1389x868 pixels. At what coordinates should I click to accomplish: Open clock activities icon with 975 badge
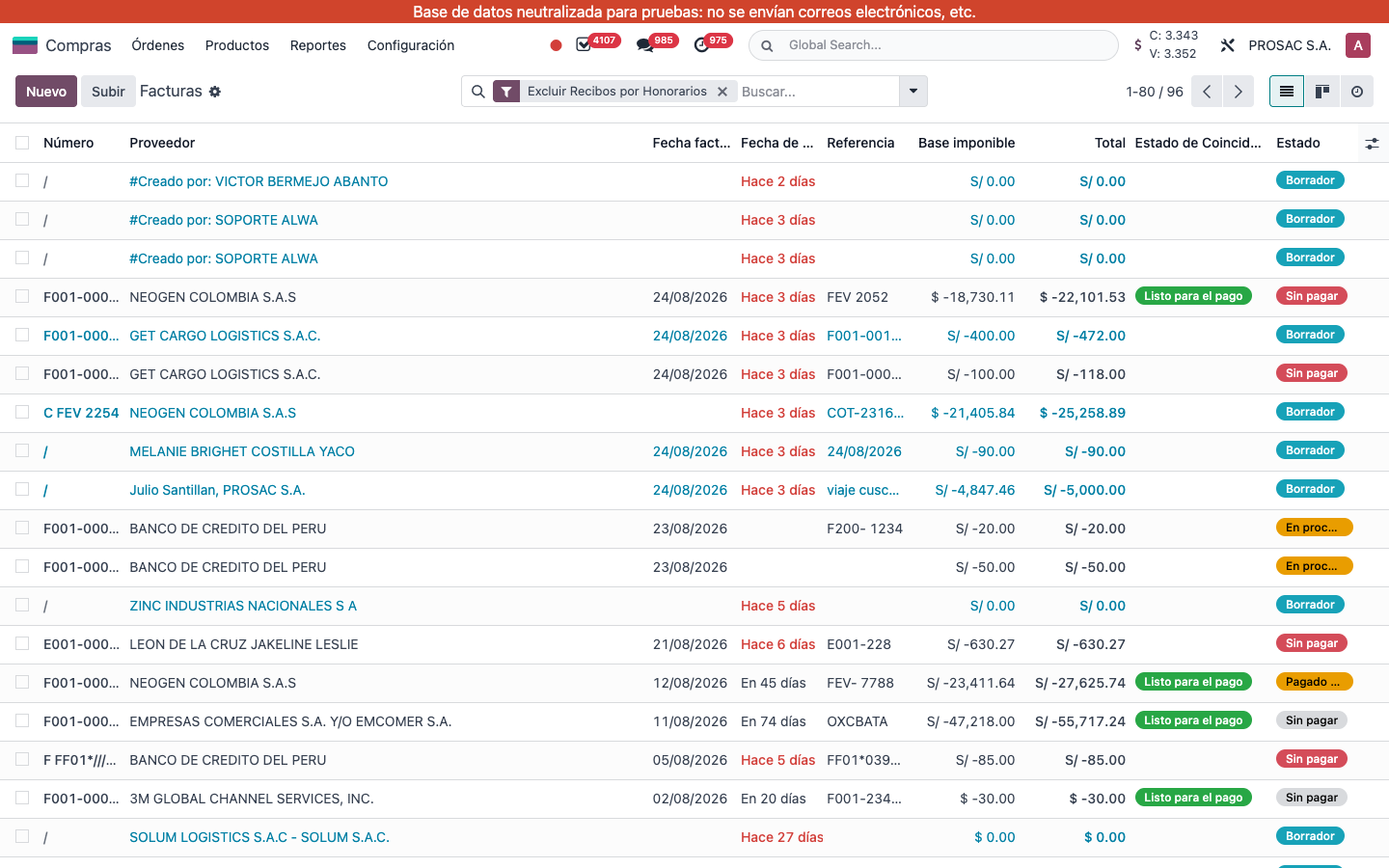point(701,45)
